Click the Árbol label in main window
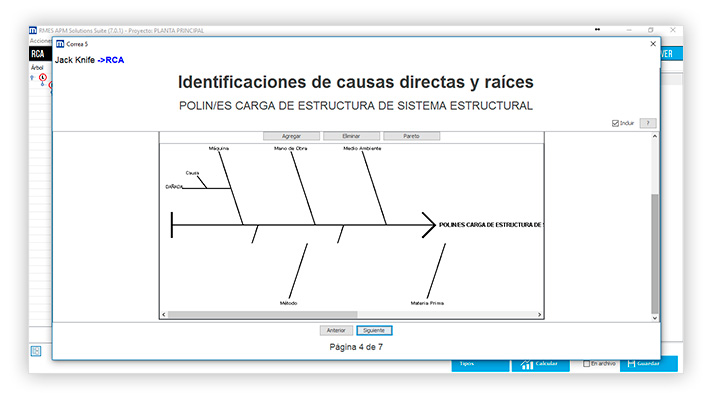This screenshot has height=399, width=716. click(37, 68)
